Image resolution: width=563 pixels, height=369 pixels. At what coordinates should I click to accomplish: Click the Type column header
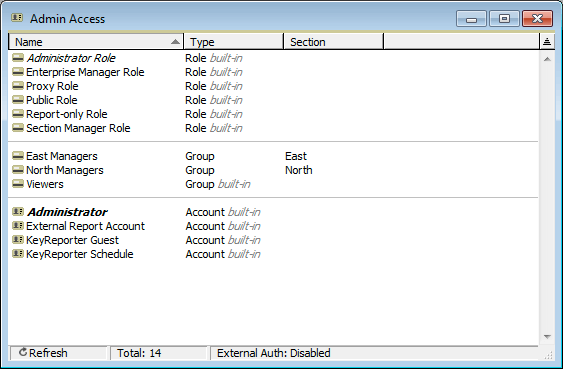[233, 42]
